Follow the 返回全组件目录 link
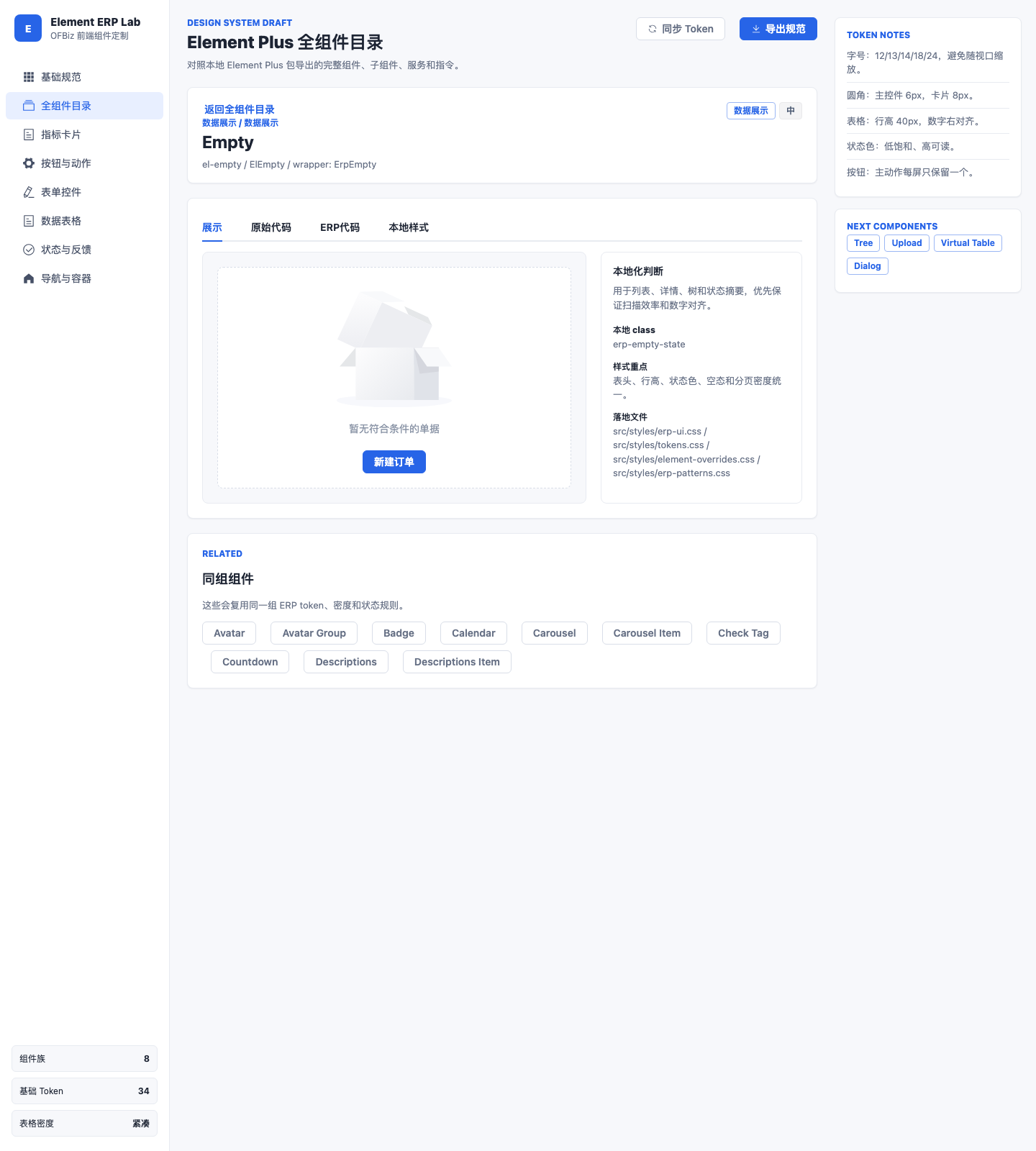1036x1151 pixels. (x=240, y=109)
